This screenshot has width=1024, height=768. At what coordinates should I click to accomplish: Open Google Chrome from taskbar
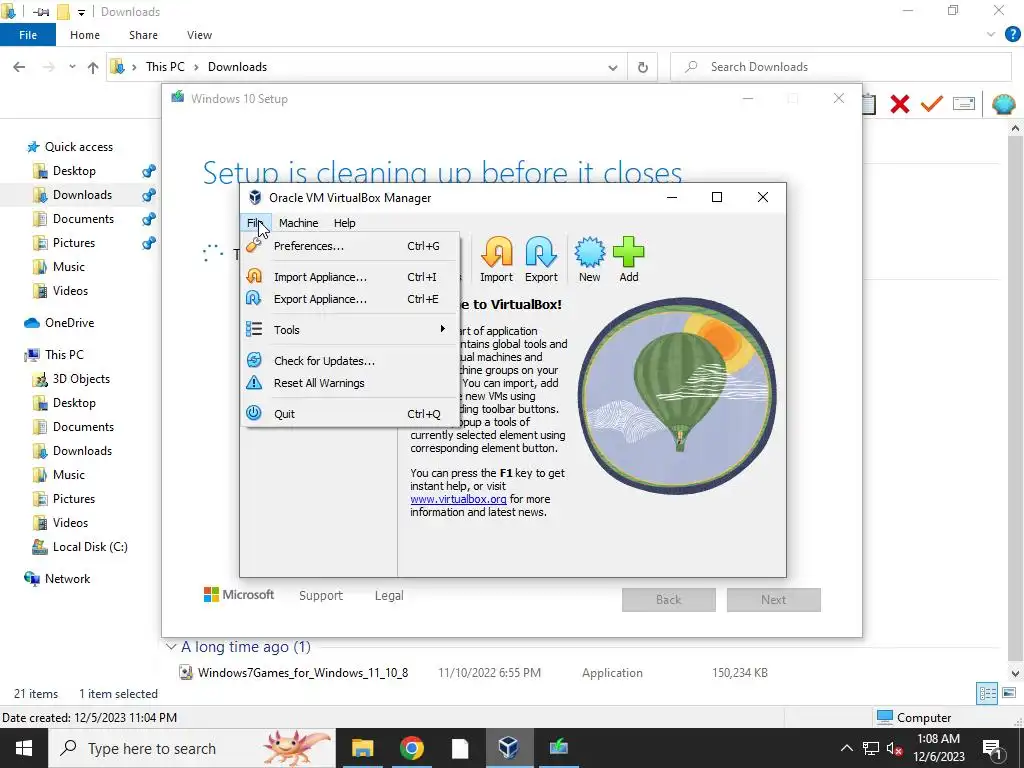pos(411,748)
